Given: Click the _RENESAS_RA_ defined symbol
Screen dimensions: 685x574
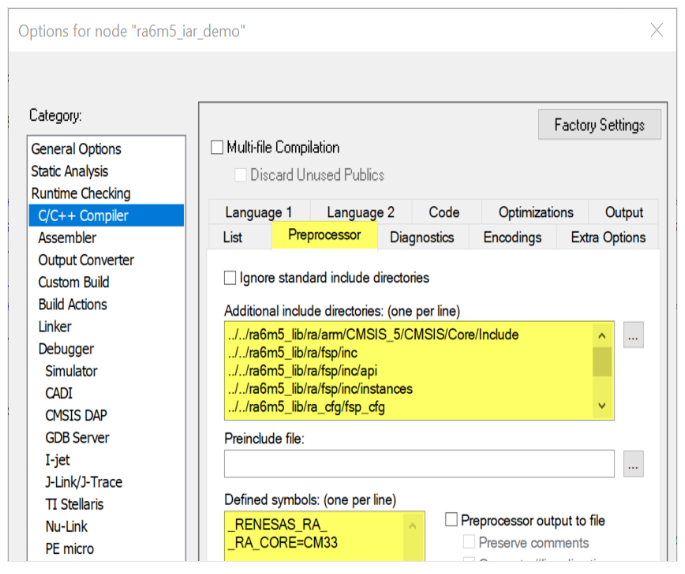Looking at the screenshot, I should [277, 525].
